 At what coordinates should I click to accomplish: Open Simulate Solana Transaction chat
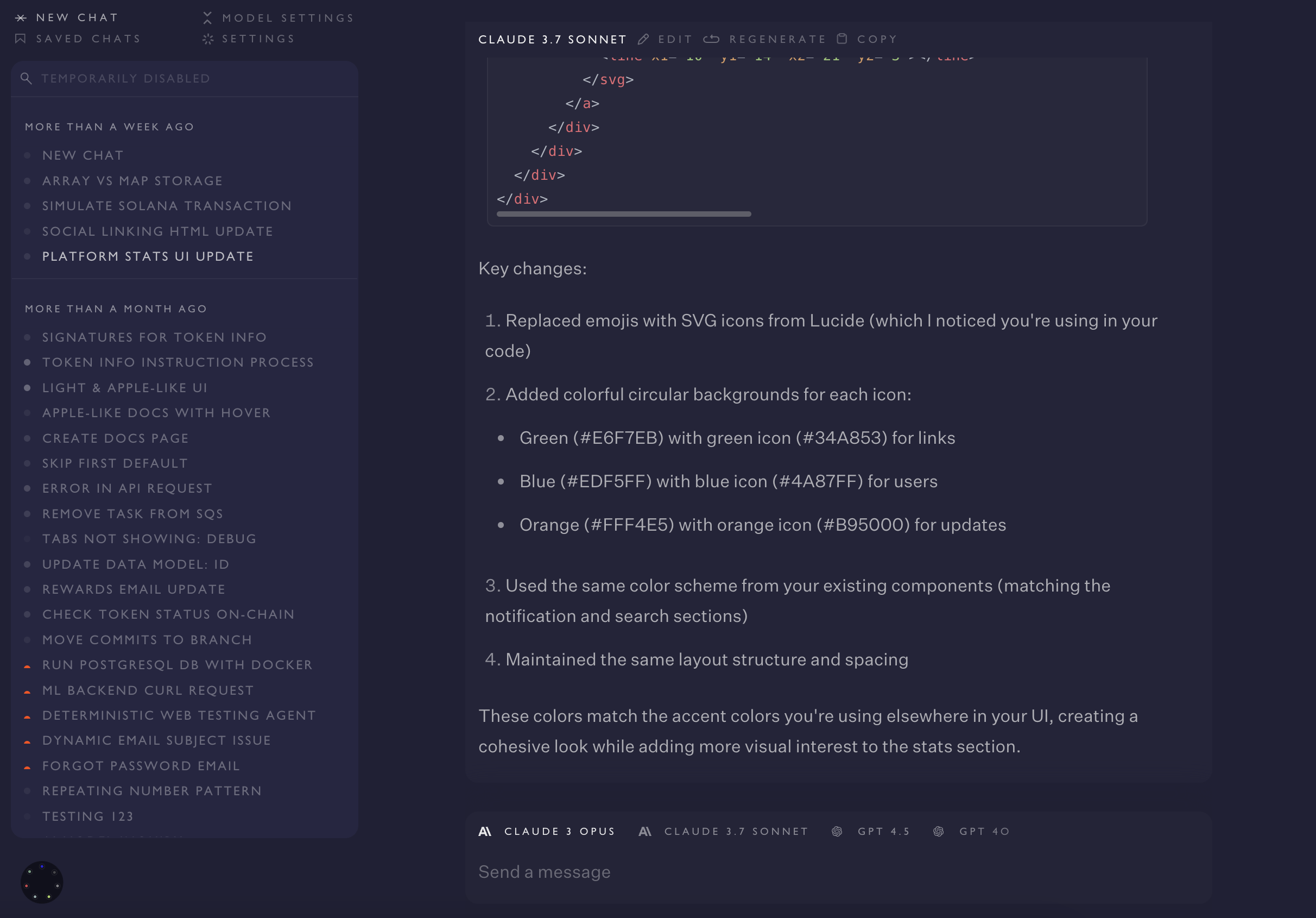pyautogui.click(x=167, y=206)
